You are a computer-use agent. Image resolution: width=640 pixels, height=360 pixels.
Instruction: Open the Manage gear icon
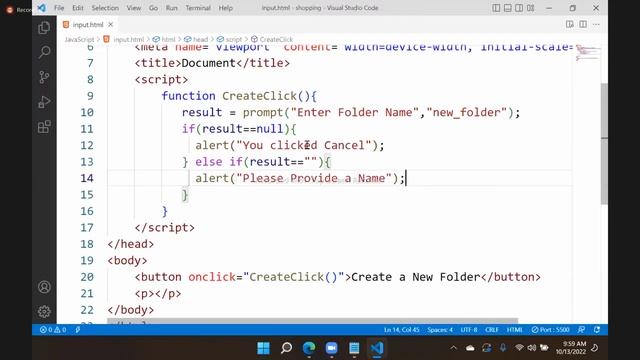click(44, 311)
